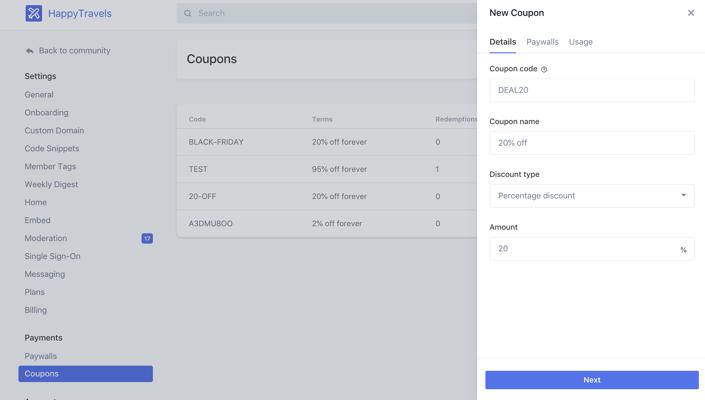This screenshot has height=400, width=705.
Task: Focus the Coupon name field
Action: pyautogui.click(x=591, y=143)
